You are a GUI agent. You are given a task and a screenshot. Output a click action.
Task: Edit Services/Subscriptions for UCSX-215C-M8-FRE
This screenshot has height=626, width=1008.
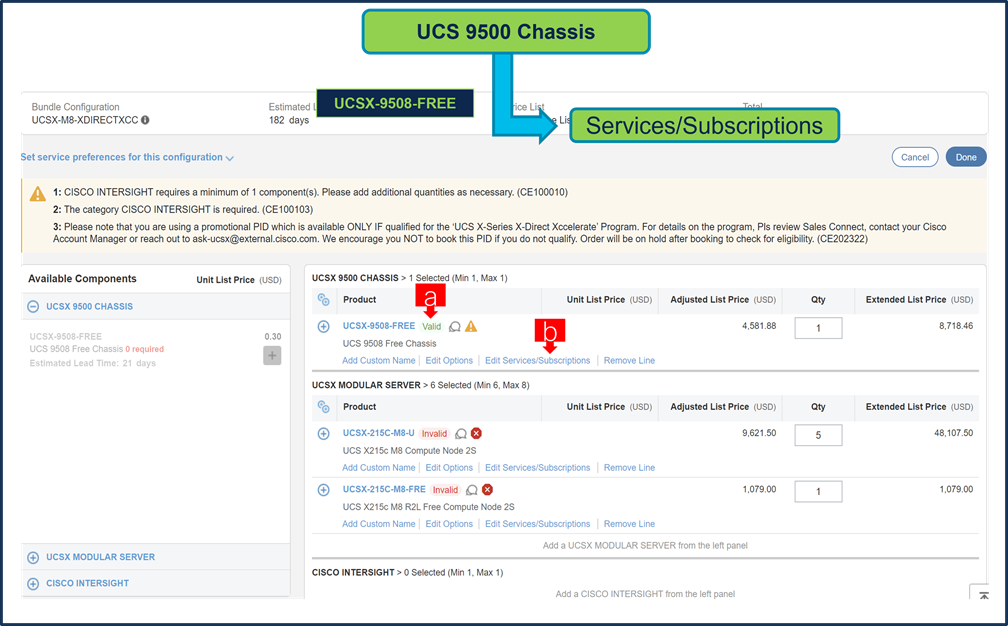(x=537, y=524)
